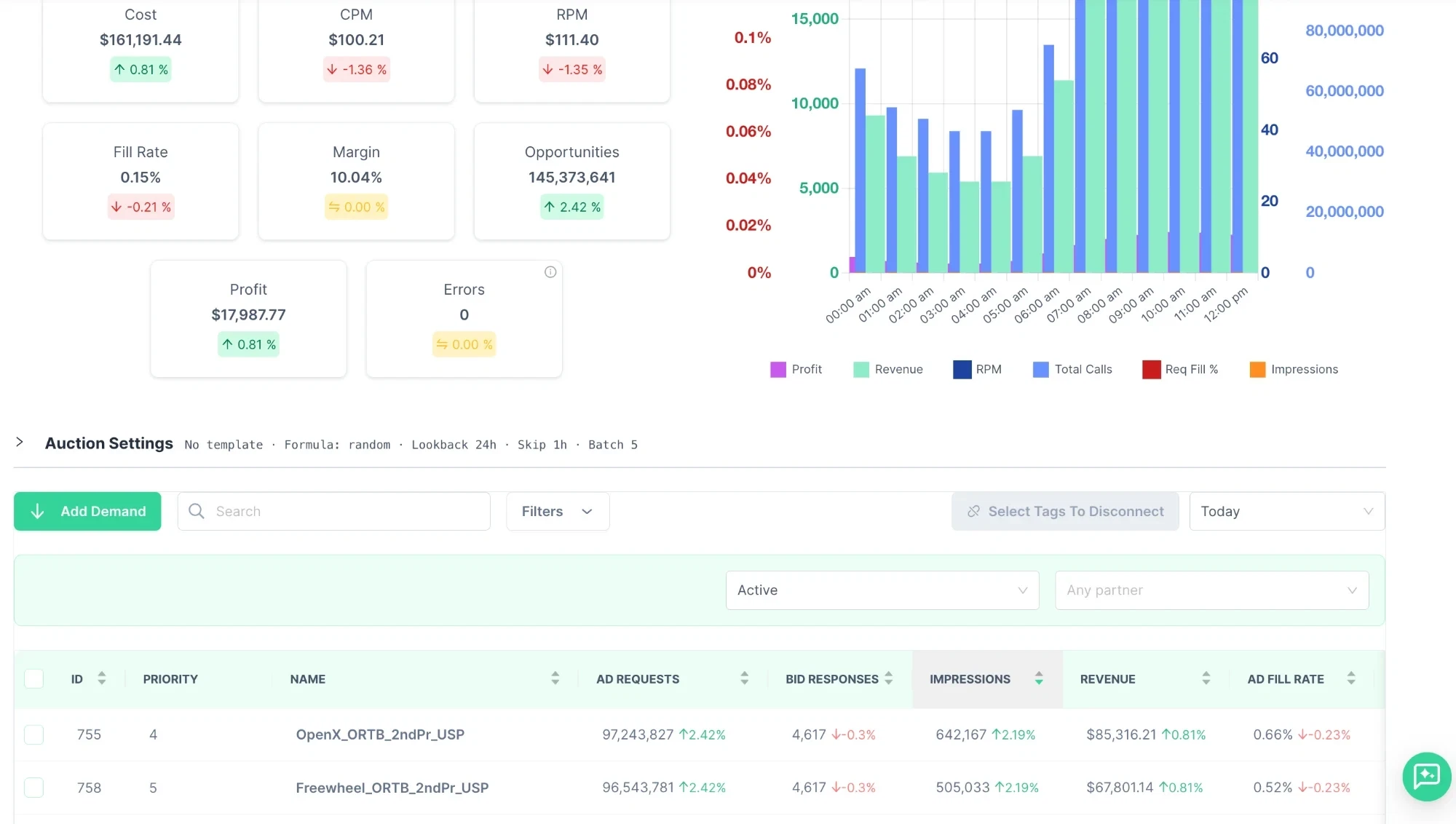Open the Today date range dropdown
The width and height of the screenshot is (1456, 824).
(1287, 512)
